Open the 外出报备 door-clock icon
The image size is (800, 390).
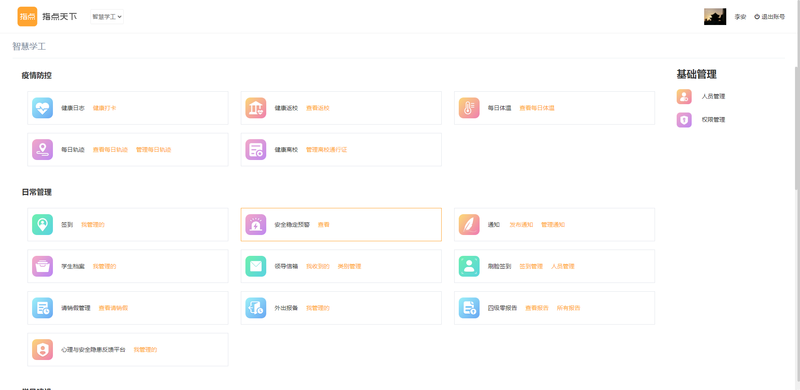click(256, 308)
